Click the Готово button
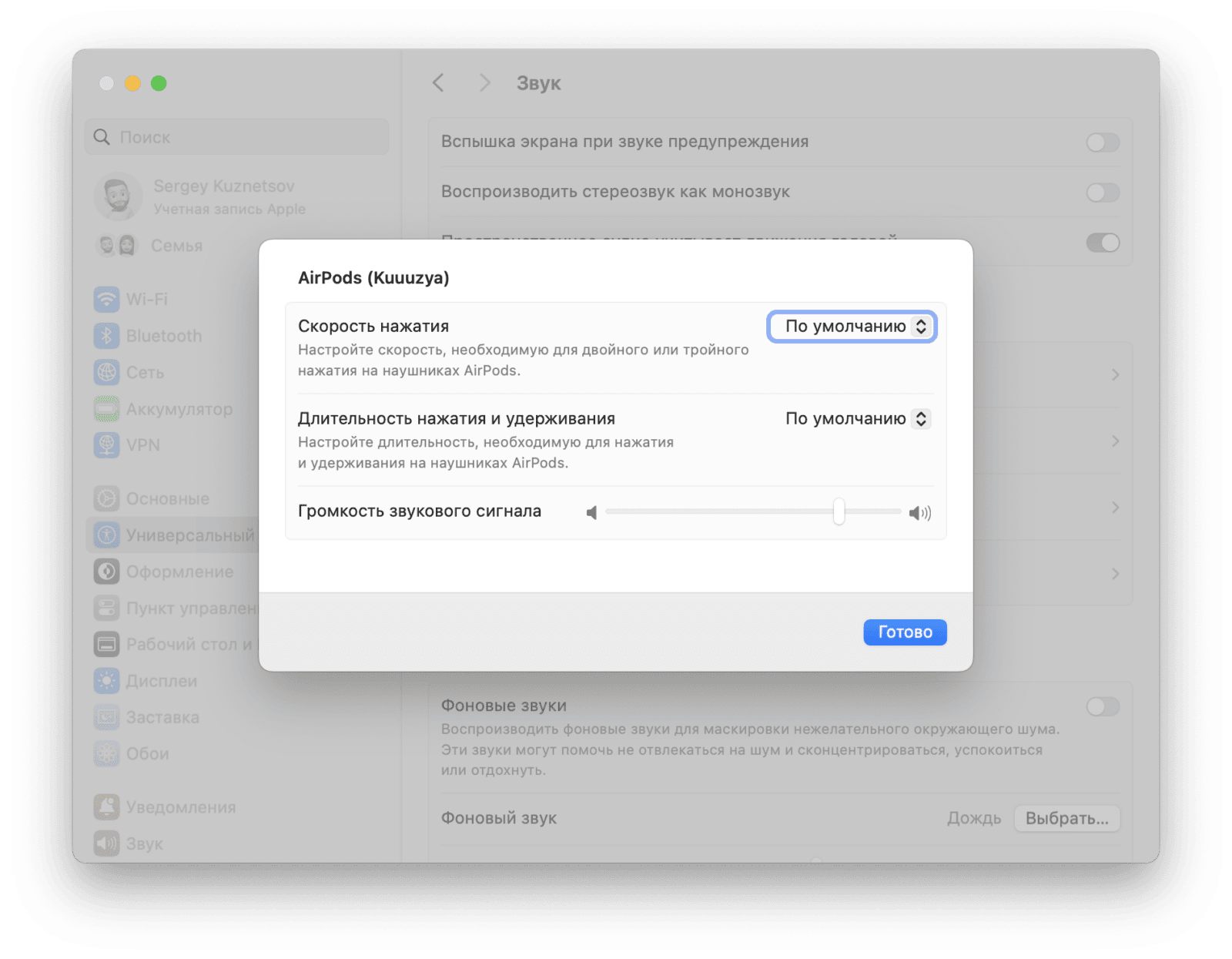1232x959 pixels. [x=905, y=632]
